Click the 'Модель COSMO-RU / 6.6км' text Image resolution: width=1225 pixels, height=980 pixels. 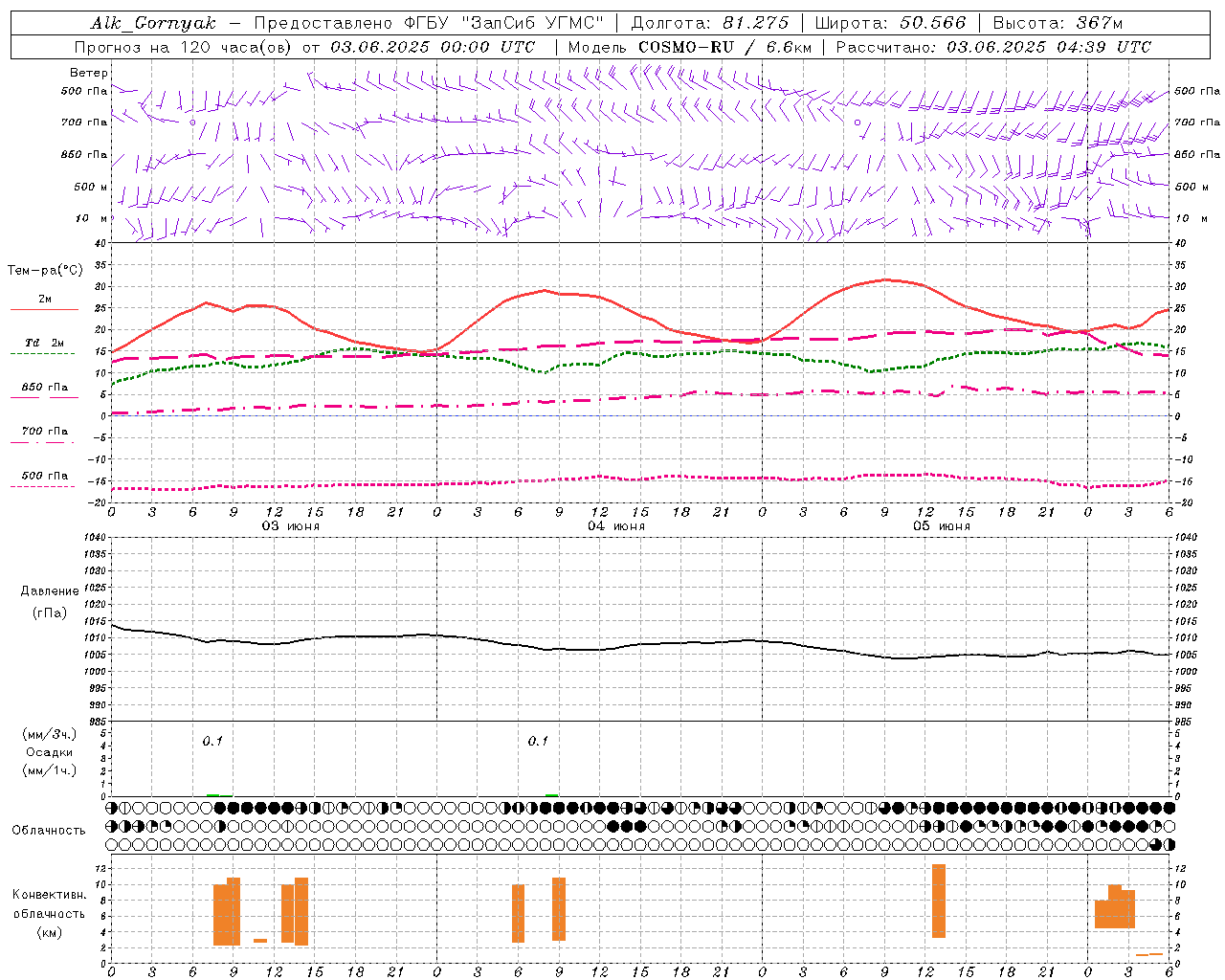[x=689, y=47]
